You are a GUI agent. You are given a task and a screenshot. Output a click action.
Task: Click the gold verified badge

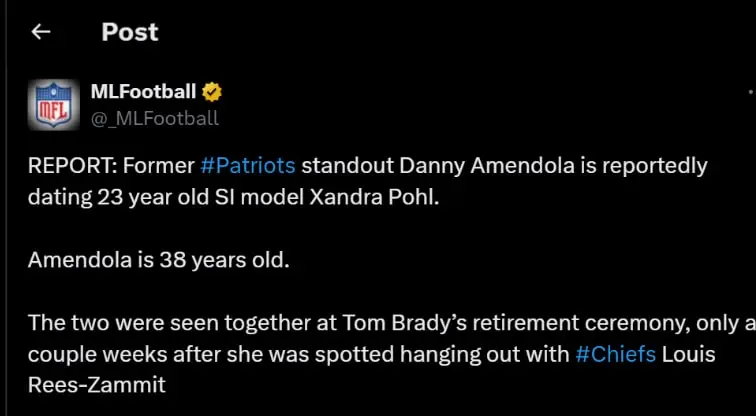pyautogui.click(x=212, y=93)
